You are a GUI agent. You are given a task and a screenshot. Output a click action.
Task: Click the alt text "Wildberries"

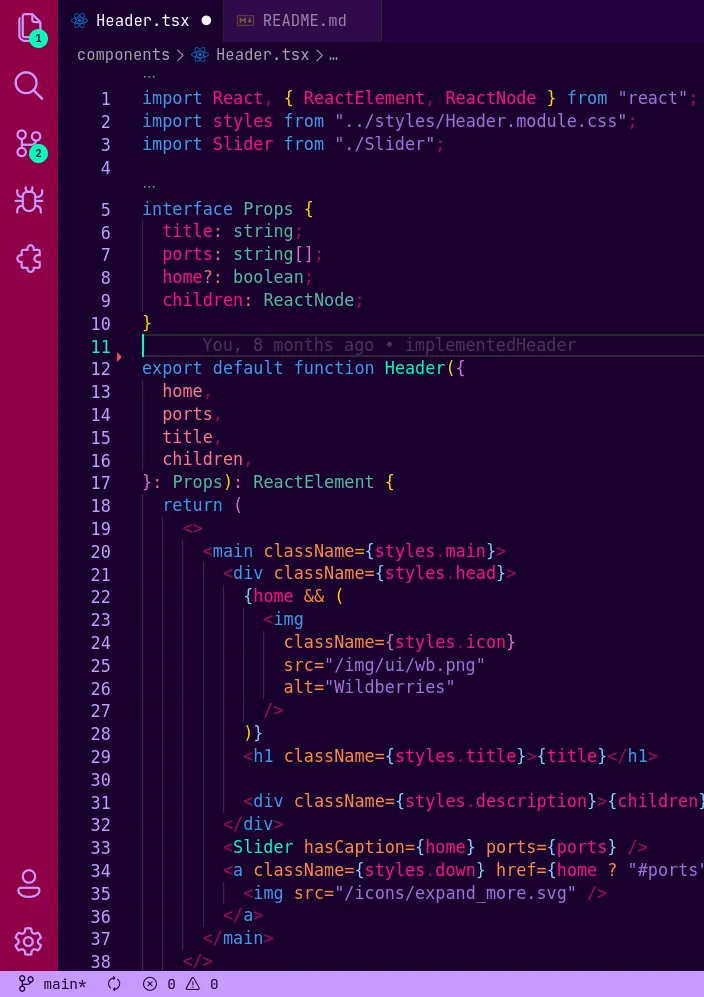[390, 687]
